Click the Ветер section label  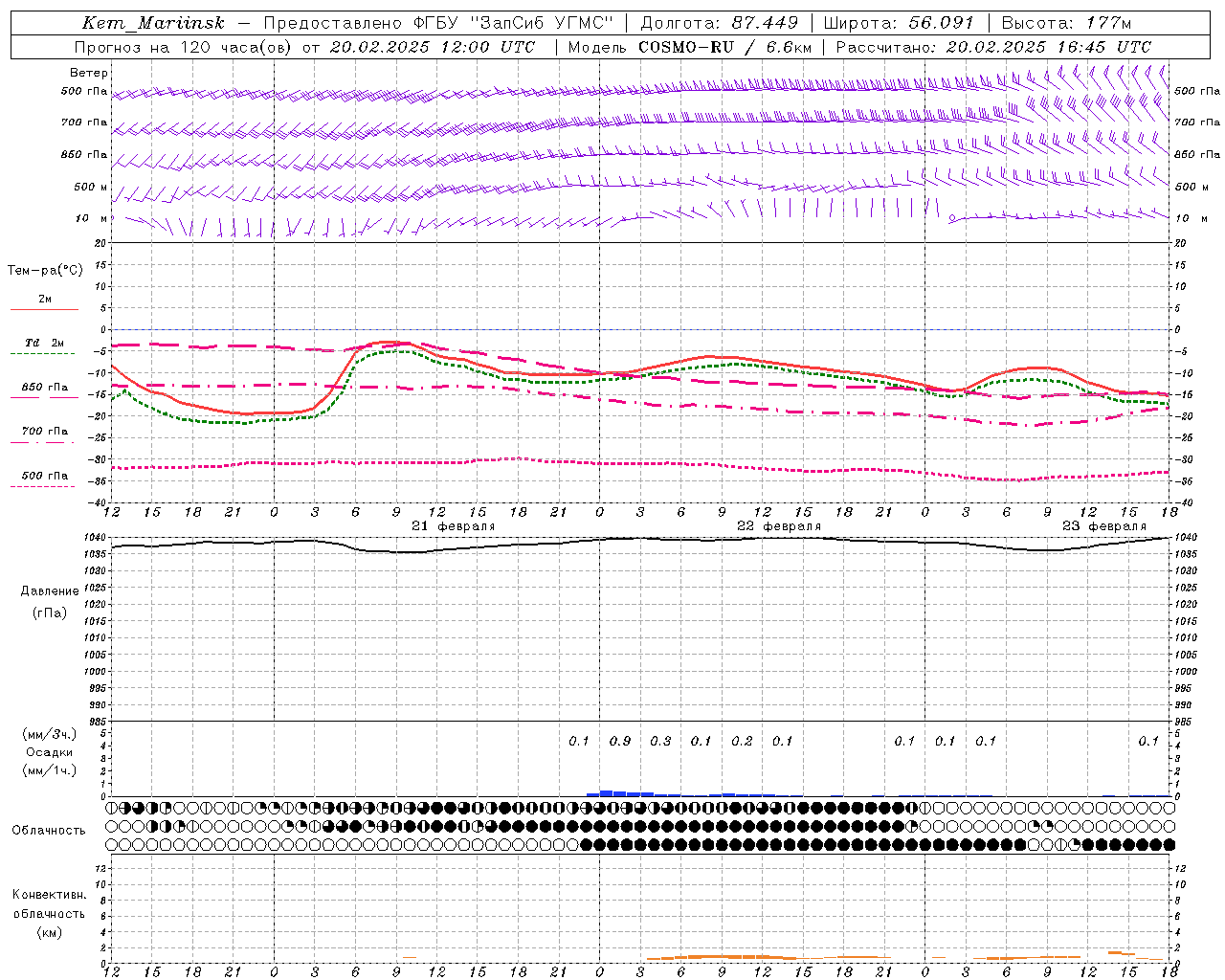coord(89,73)
